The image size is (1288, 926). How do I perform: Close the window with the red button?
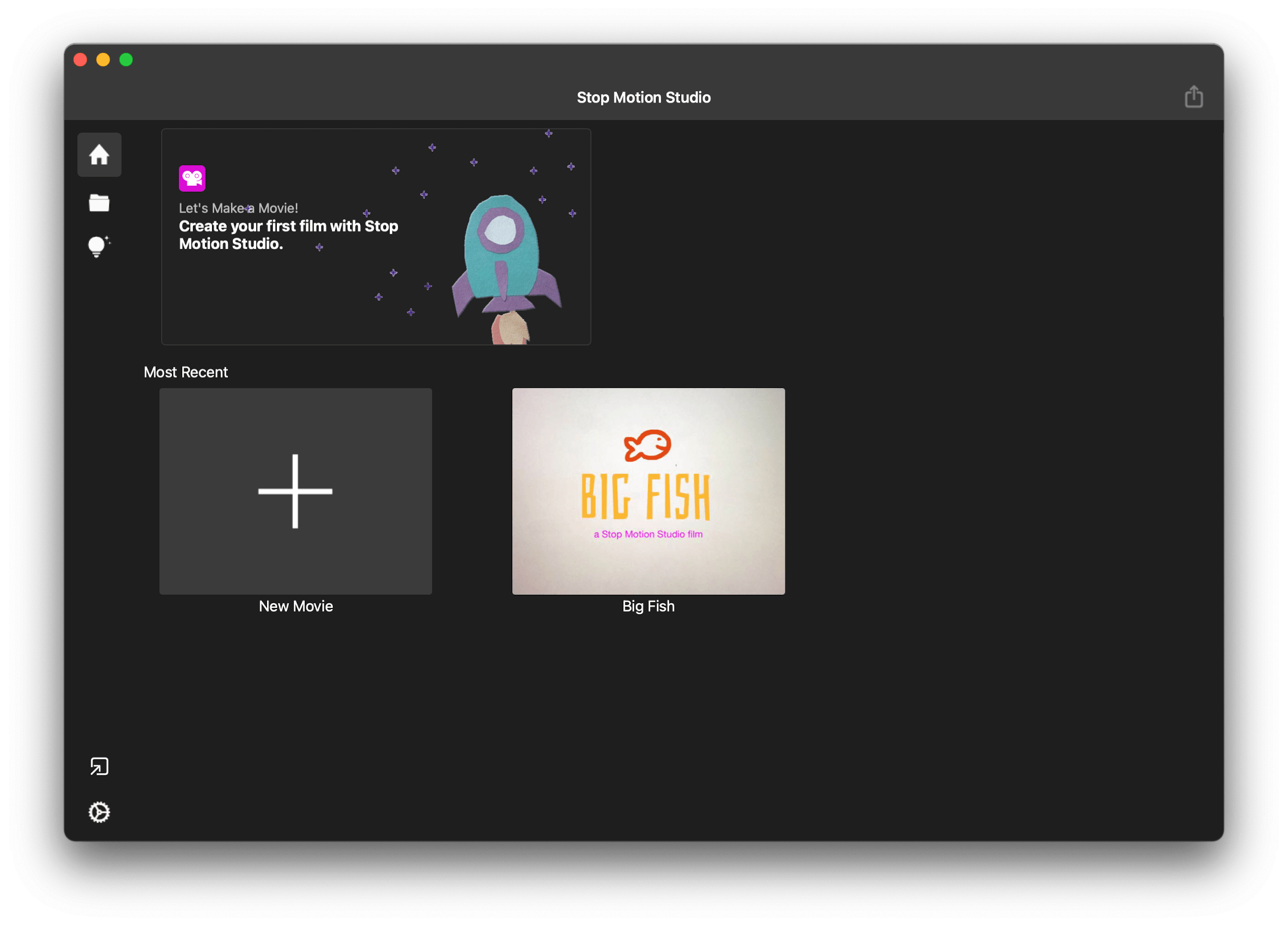pyautogui.click(x=80, y=60)
